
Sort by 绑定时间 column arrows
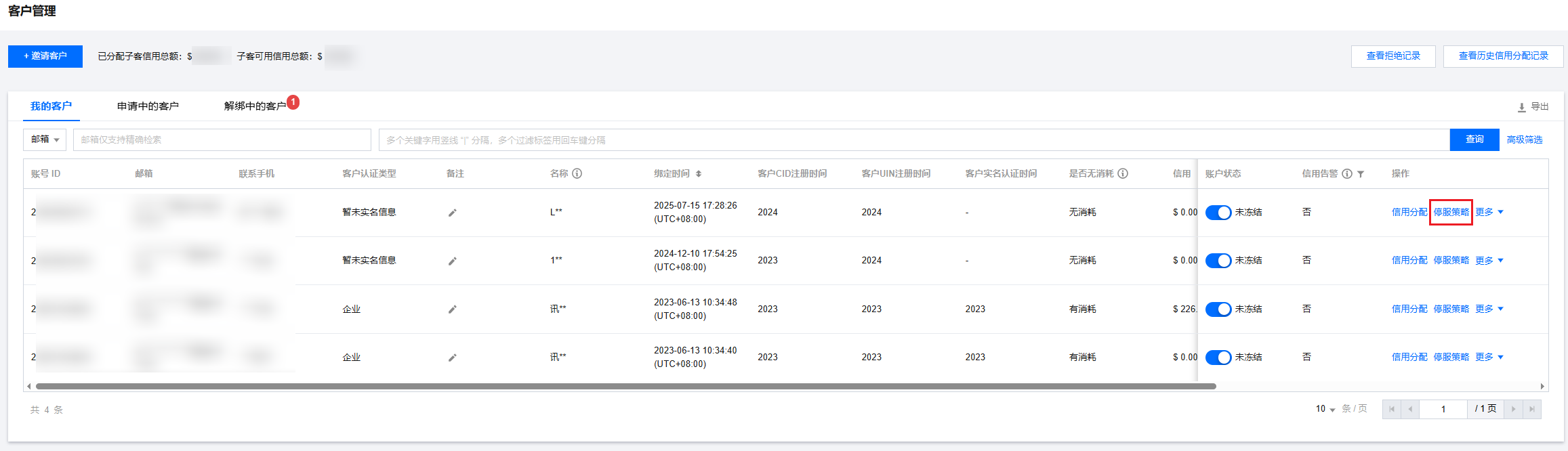[x=698, y=174]
